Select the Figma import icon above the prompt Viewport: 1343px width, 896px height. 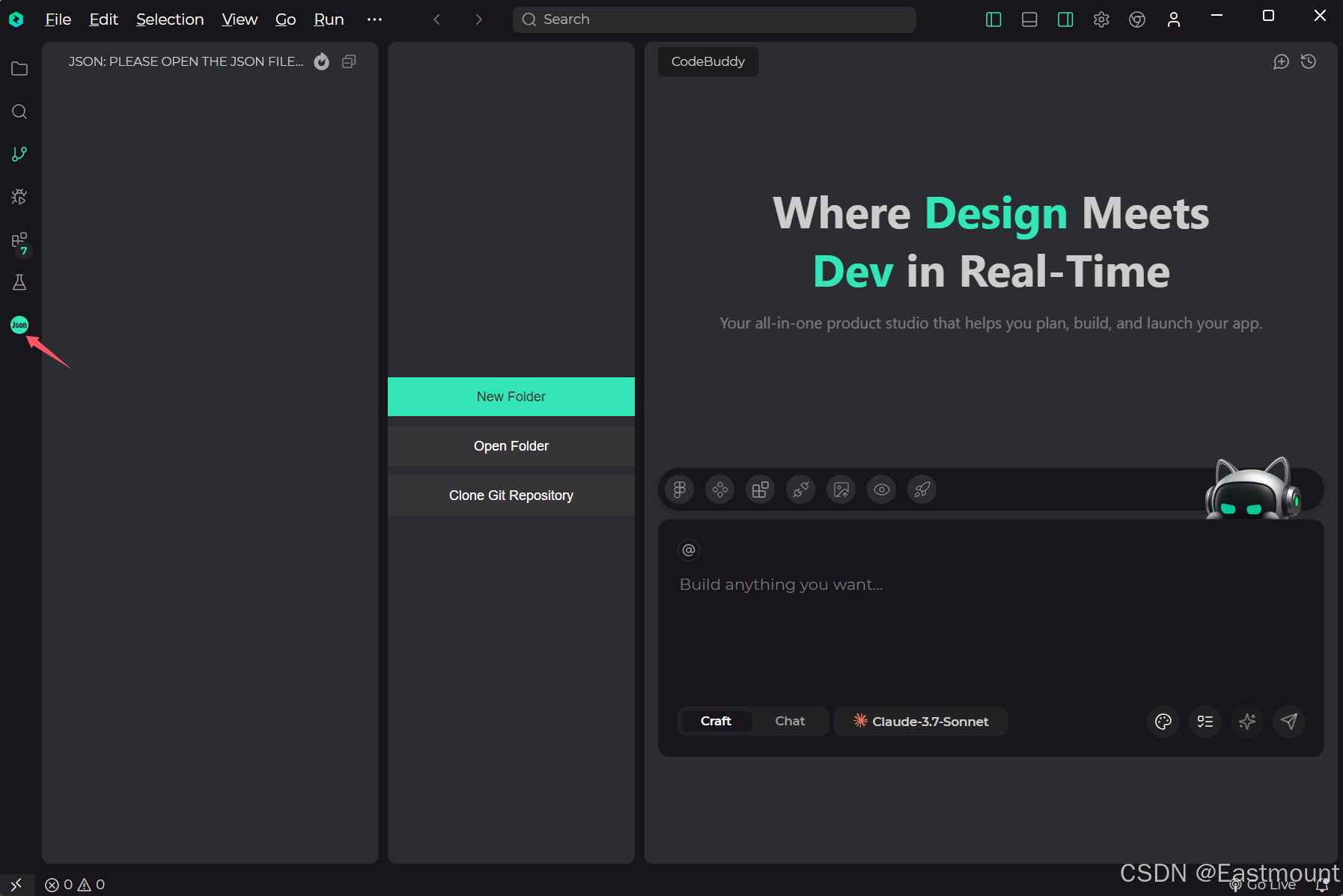pos(680,490)
